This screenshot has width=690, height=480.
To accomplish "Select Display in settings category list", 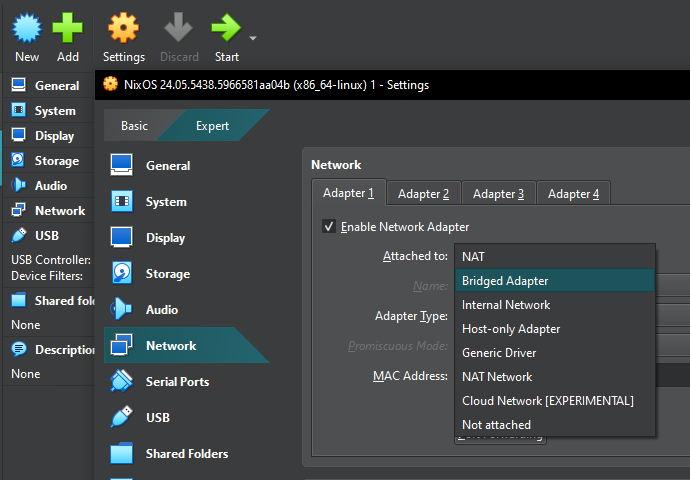I will coord(187,238).
